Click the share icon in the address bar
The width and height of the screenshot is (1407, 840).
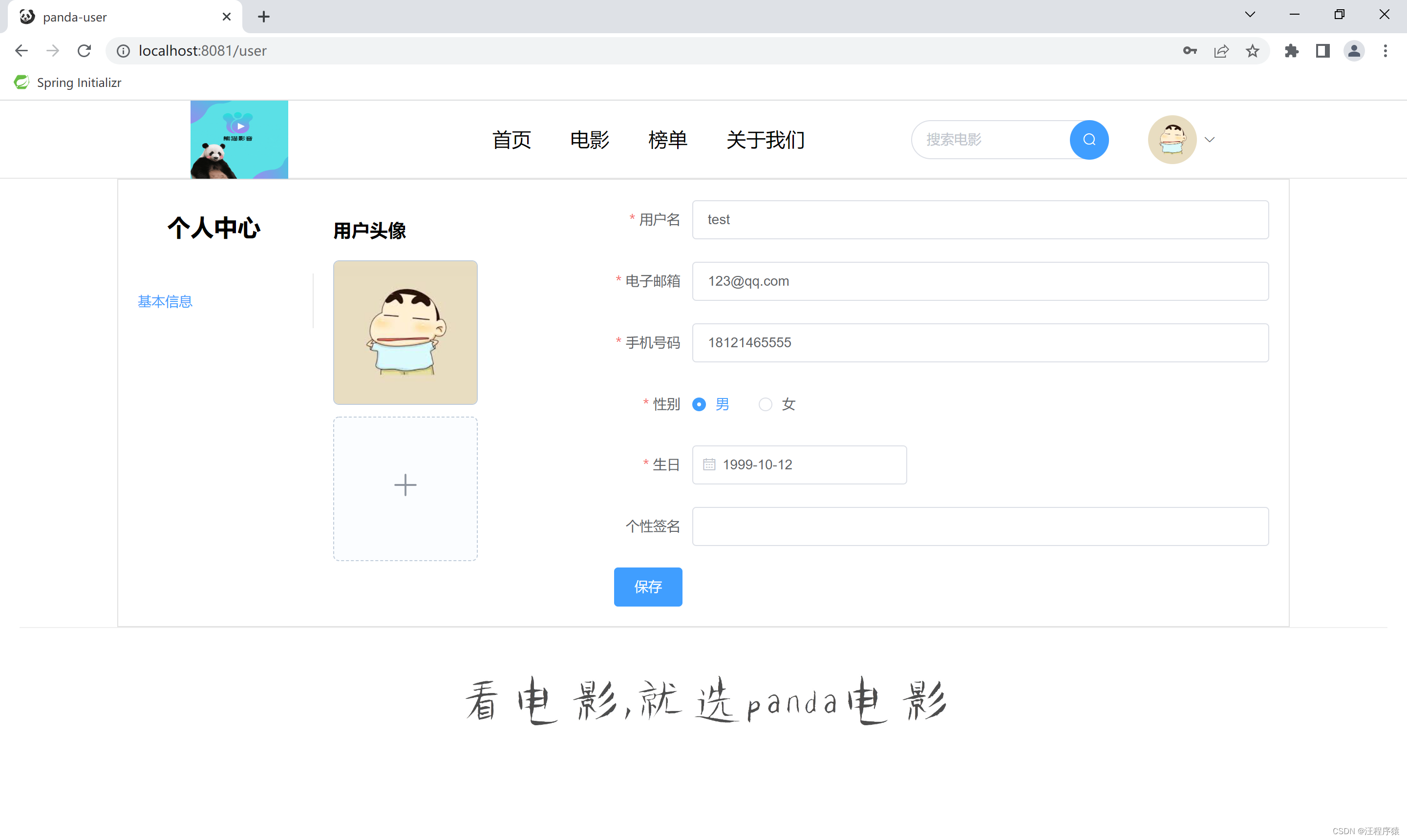(1221, 50)
